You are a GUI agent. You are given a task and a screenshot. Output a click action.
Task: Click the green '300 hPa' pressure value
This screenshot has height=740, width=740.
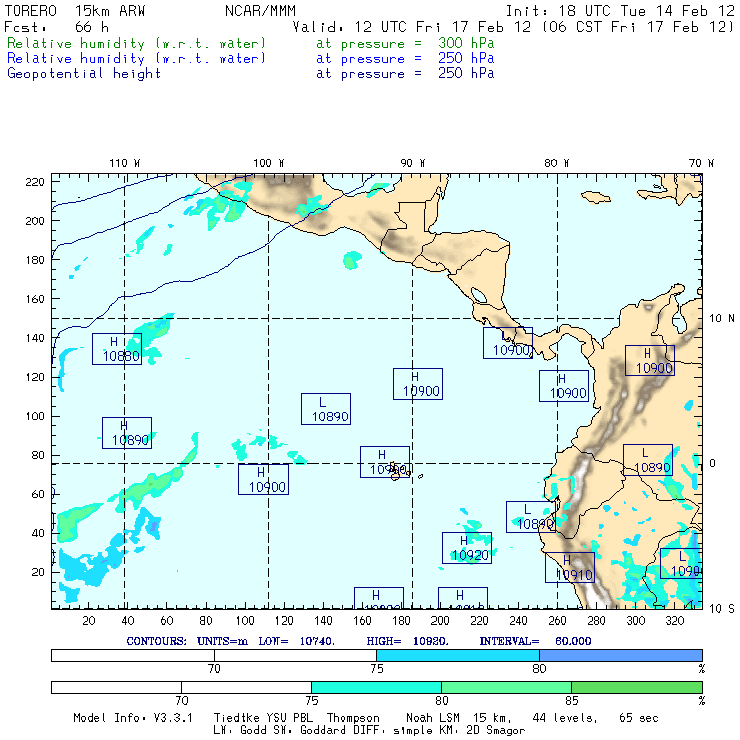point(466,43)
